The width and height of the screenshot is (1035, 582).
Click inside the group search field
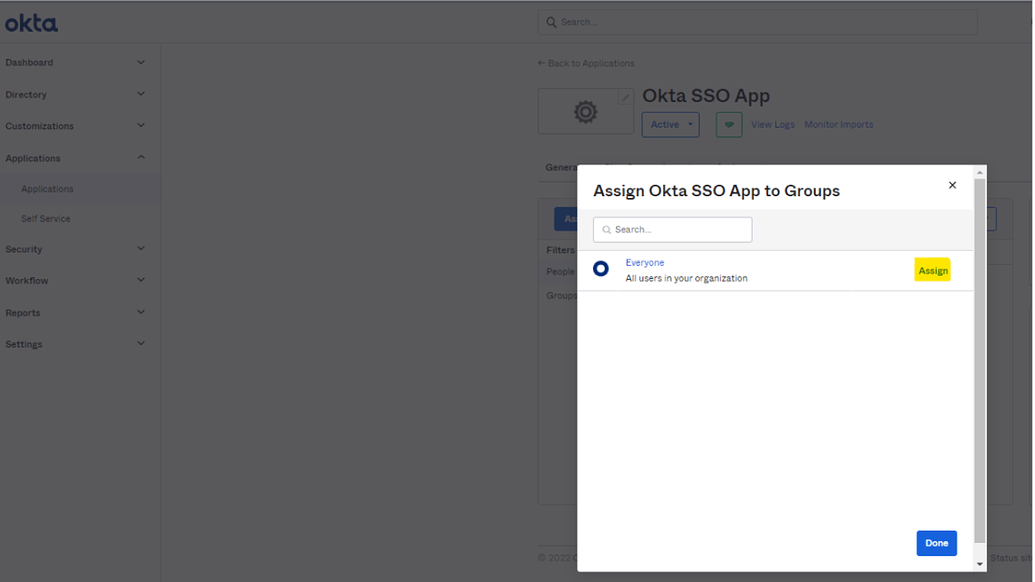(680, 230)
